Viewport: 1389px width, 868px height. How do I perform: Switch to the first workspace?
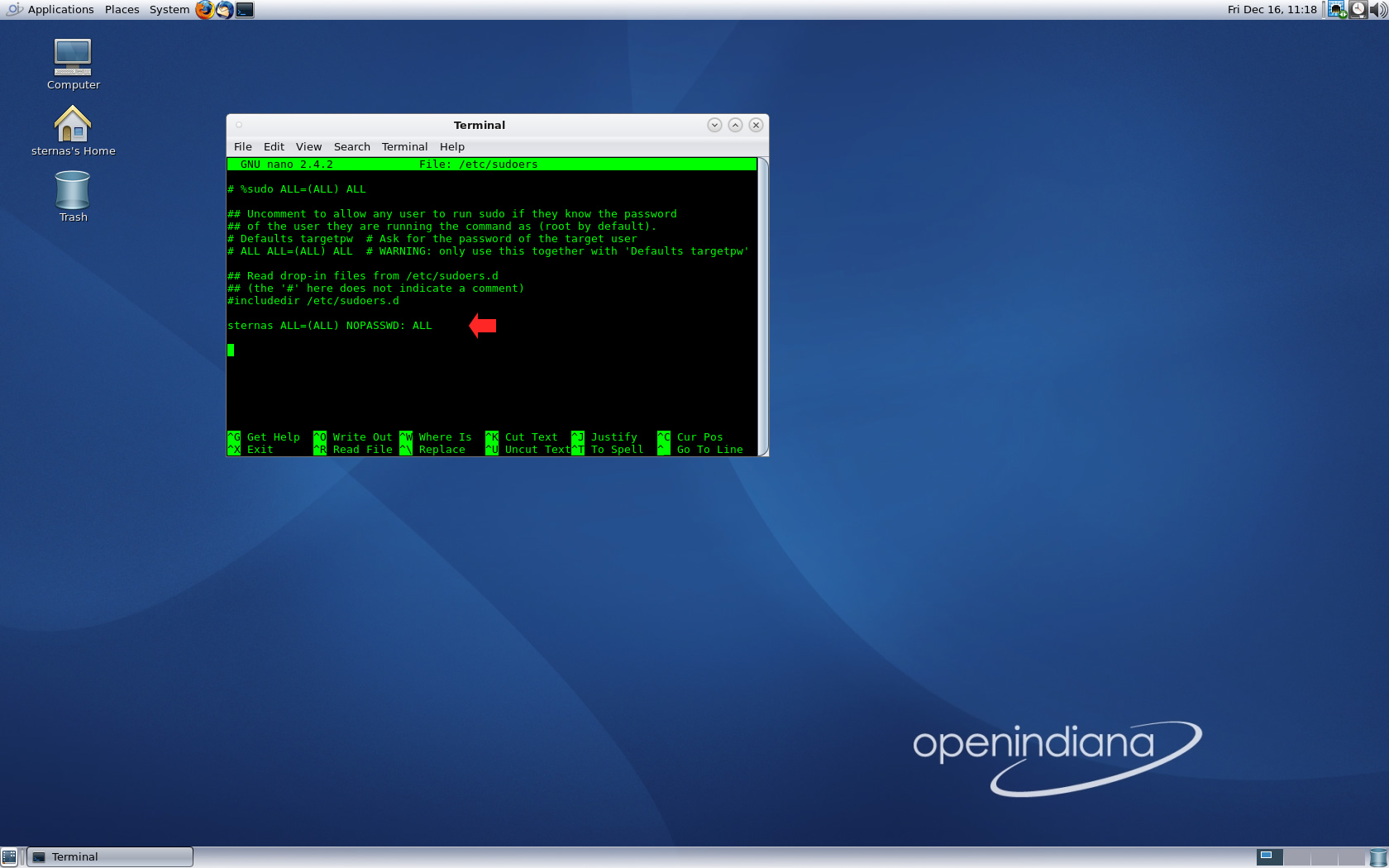pyautogui.click(x=1269, y=857)
